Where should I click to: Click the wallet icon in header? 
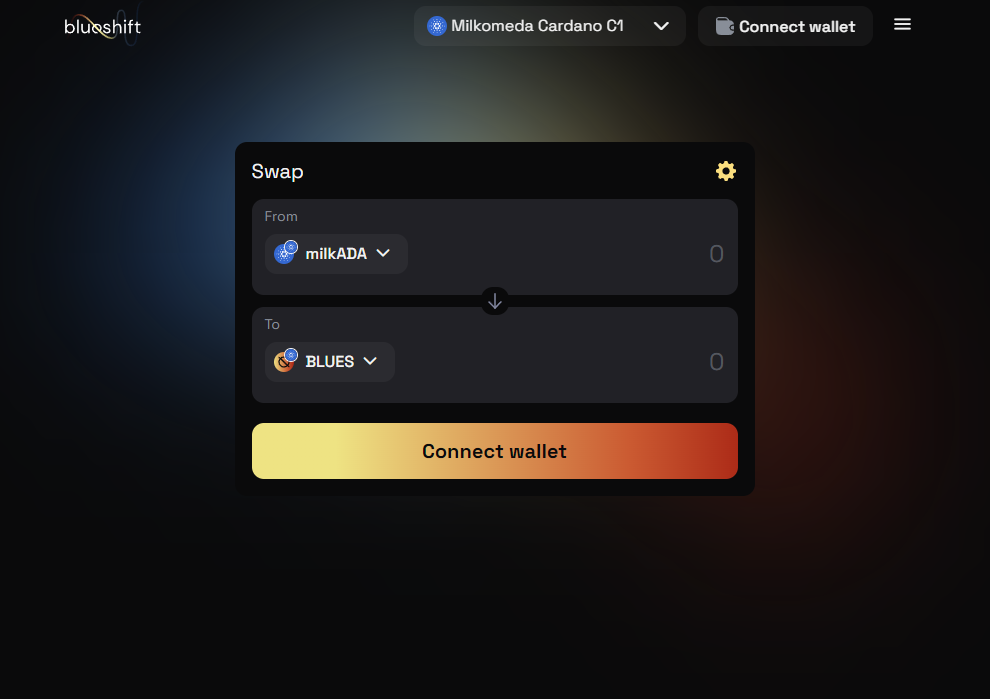724,26
